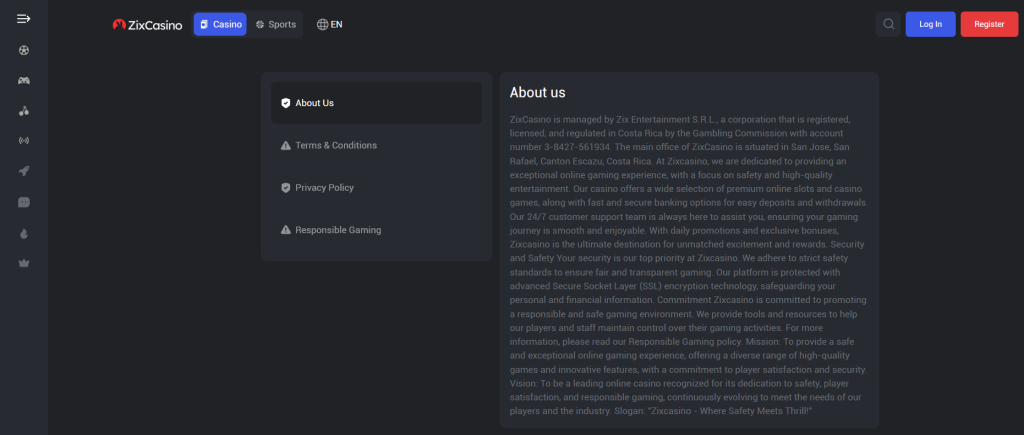The width and height of the screenshot is (1024, 435).
Task: Click the crown VIP icon
Action: [x=24, y=263]
